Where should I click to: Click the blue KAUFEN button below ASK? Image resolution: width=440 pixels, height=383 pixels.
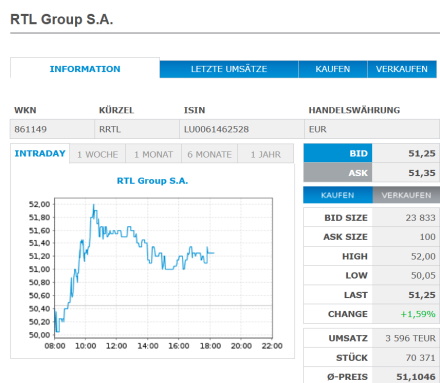pos(338,195)
